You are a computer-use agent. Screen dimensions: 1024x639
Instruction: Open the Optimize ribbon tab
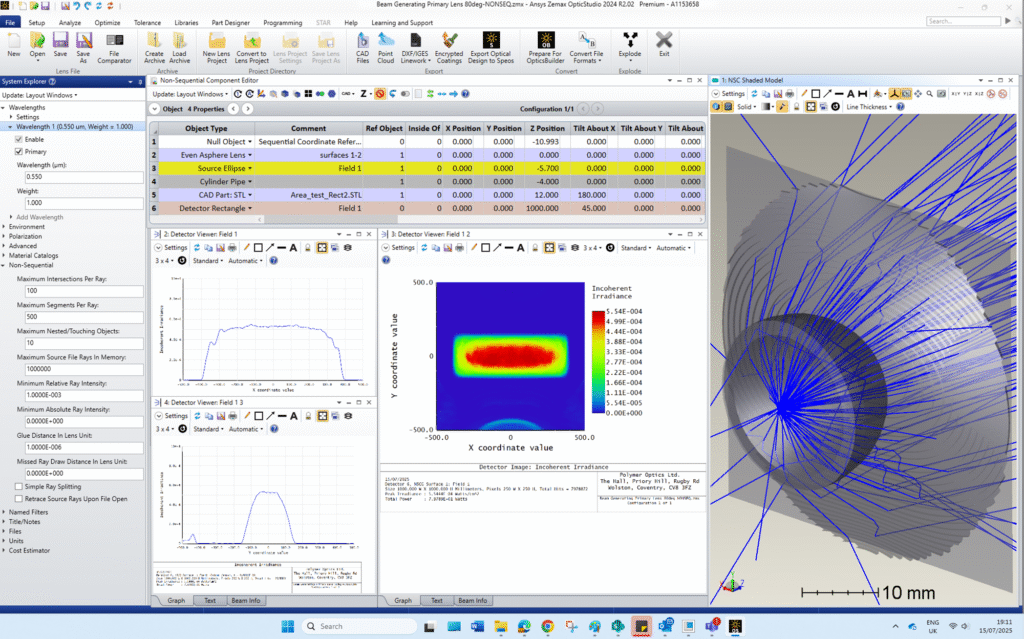click(x=107, y=22)
